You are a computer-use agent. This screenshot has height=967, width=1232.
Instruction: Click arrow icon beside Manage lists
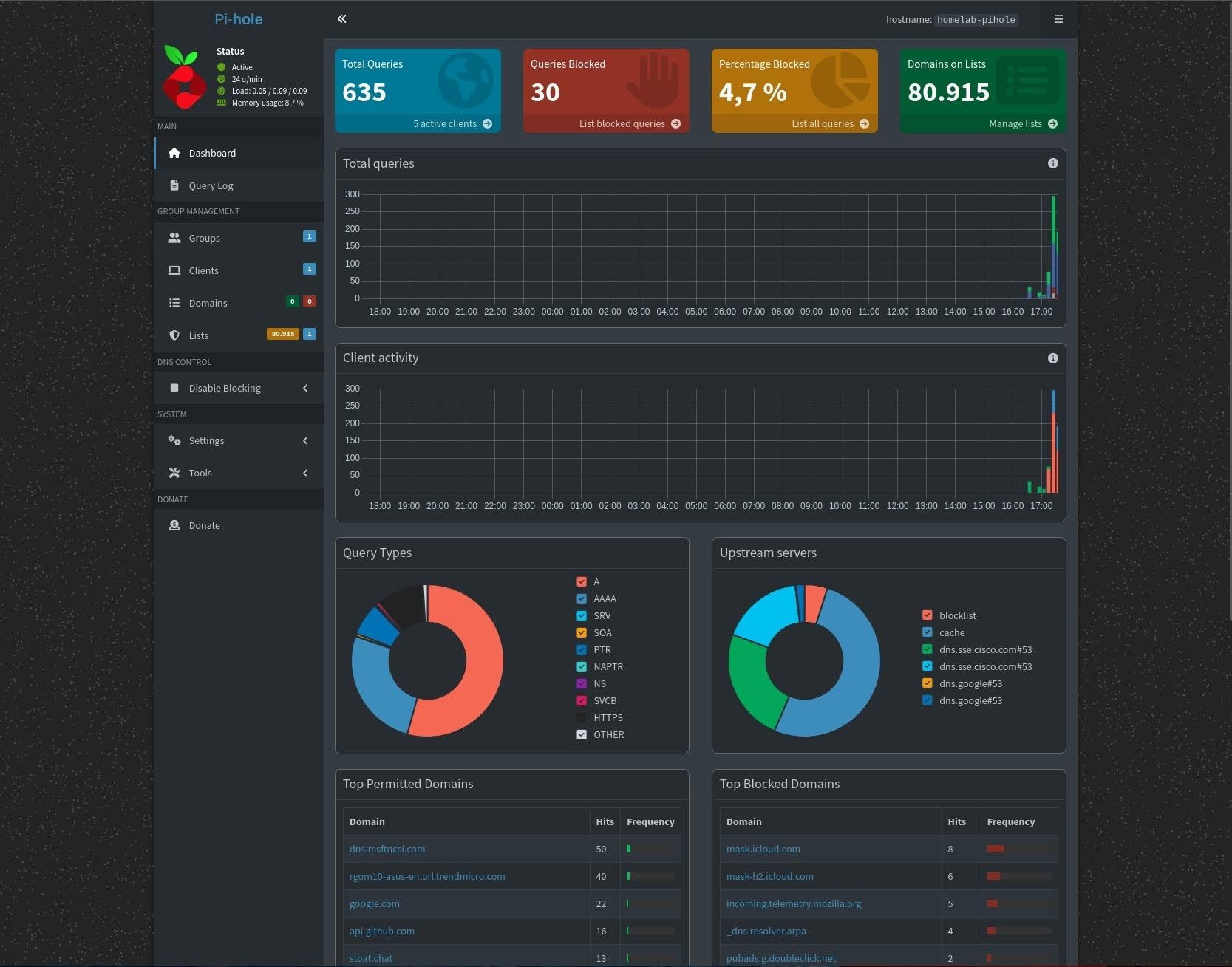1052,124
